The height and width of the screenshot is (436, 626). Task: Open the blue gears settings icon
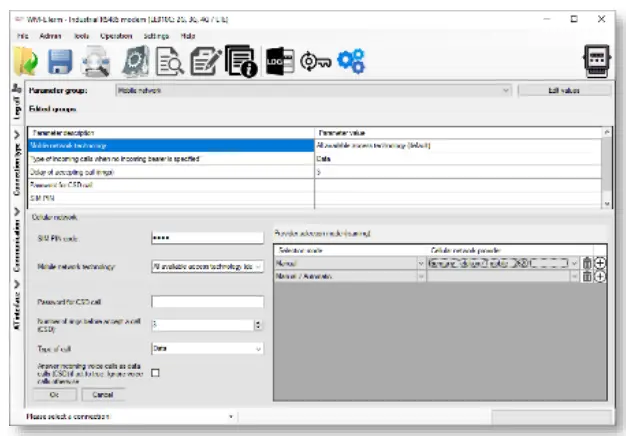(x=350, y=62)
